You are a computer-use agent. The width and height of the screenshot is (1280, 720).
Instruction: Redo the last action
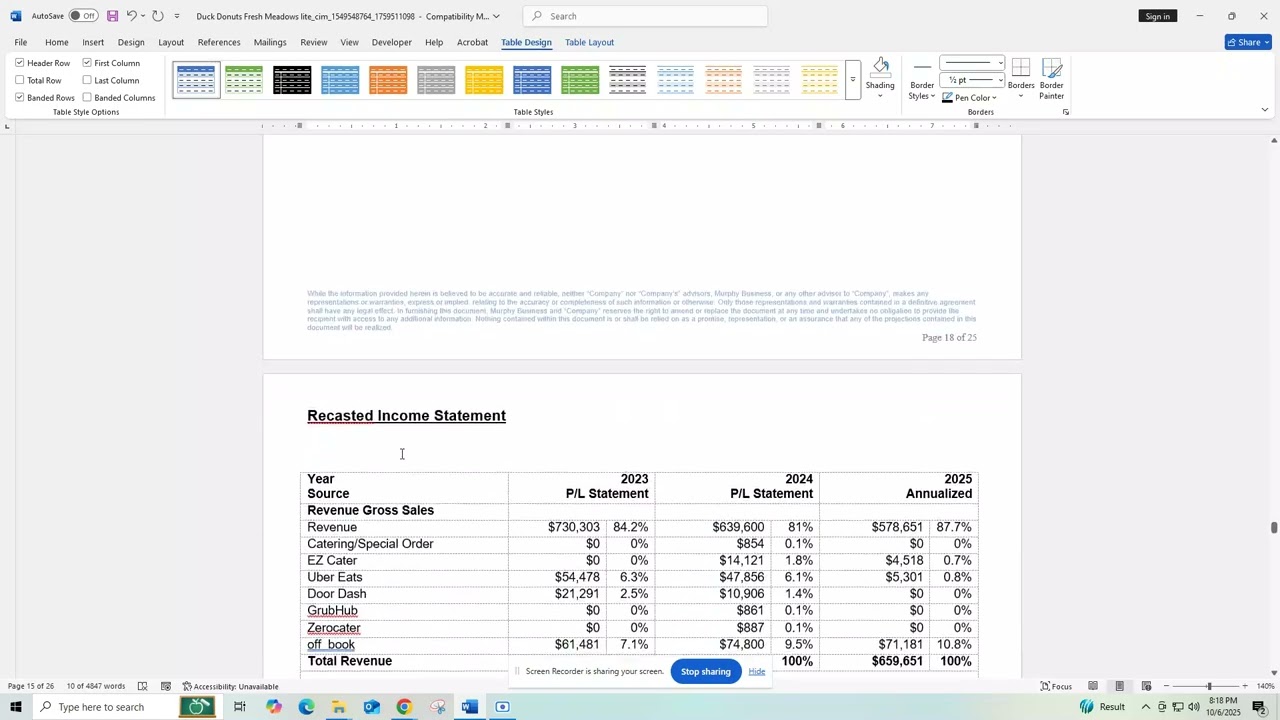tap(158, 16)
